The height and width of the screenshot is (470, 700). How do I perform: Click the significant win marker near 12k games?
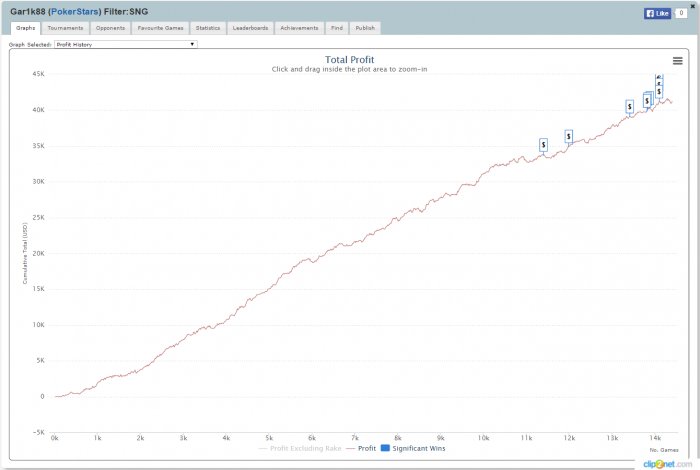click(x=568, y=136)
